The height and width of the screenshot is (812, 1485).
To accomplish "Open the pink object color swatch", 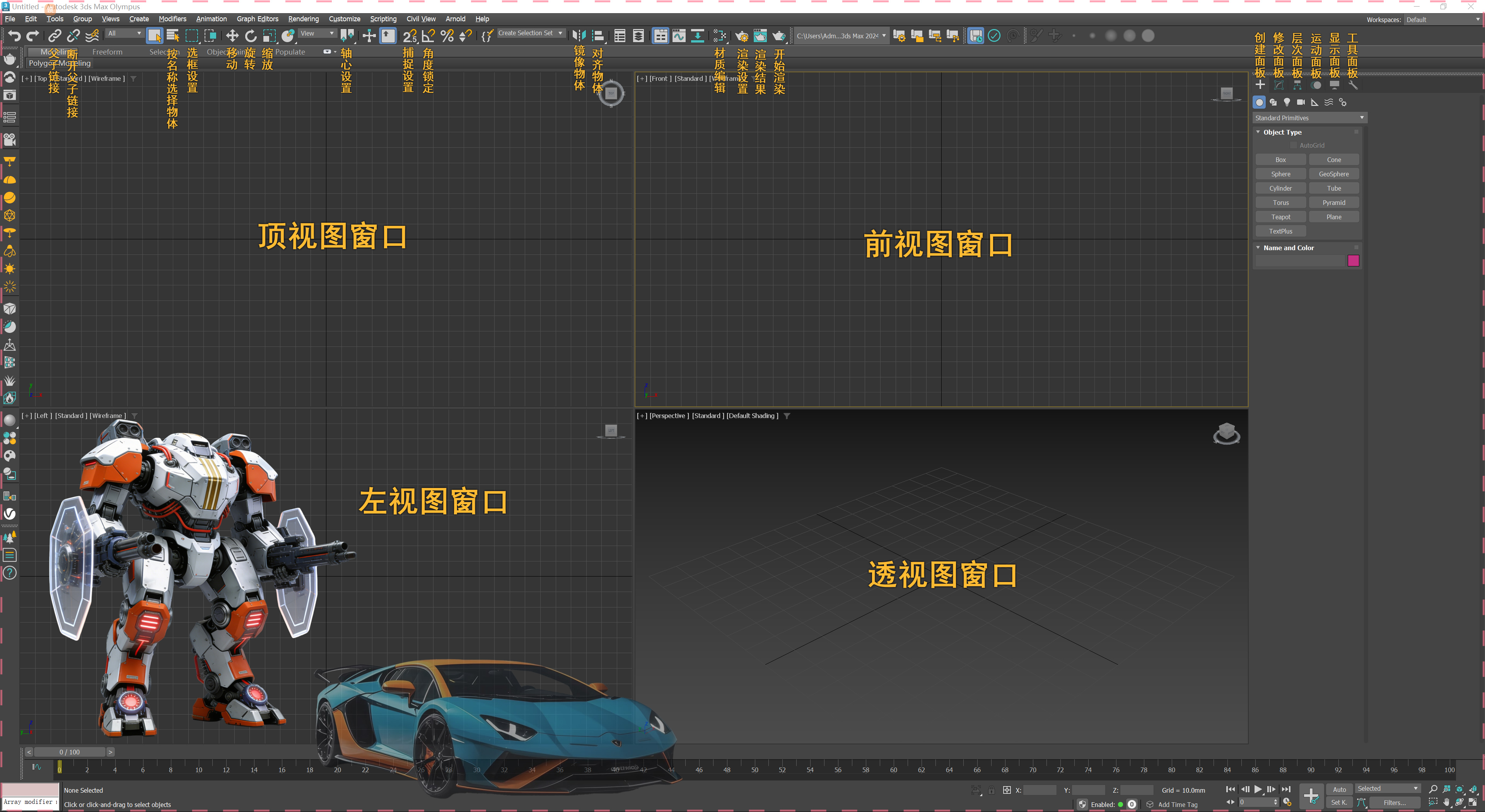I will coord(1353,261).
